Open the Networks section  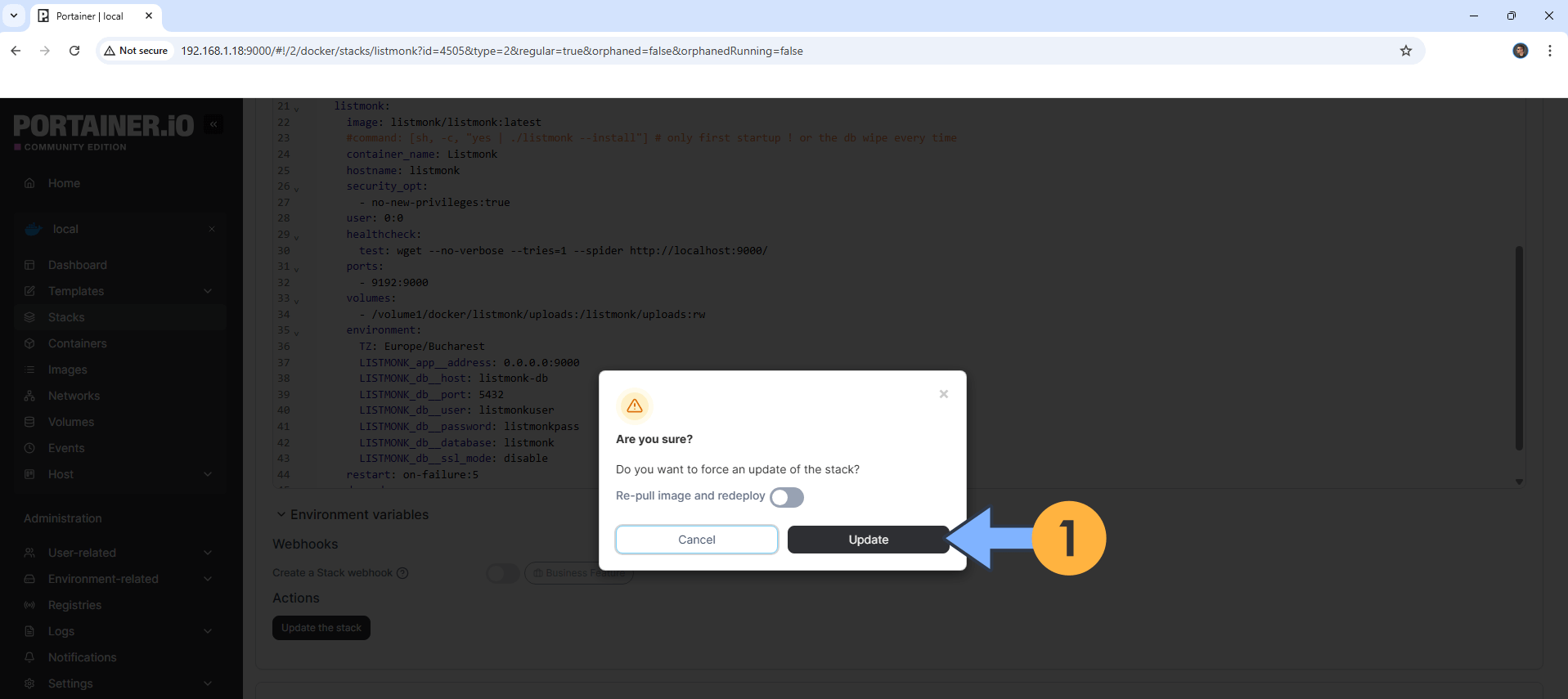[74, 396]
